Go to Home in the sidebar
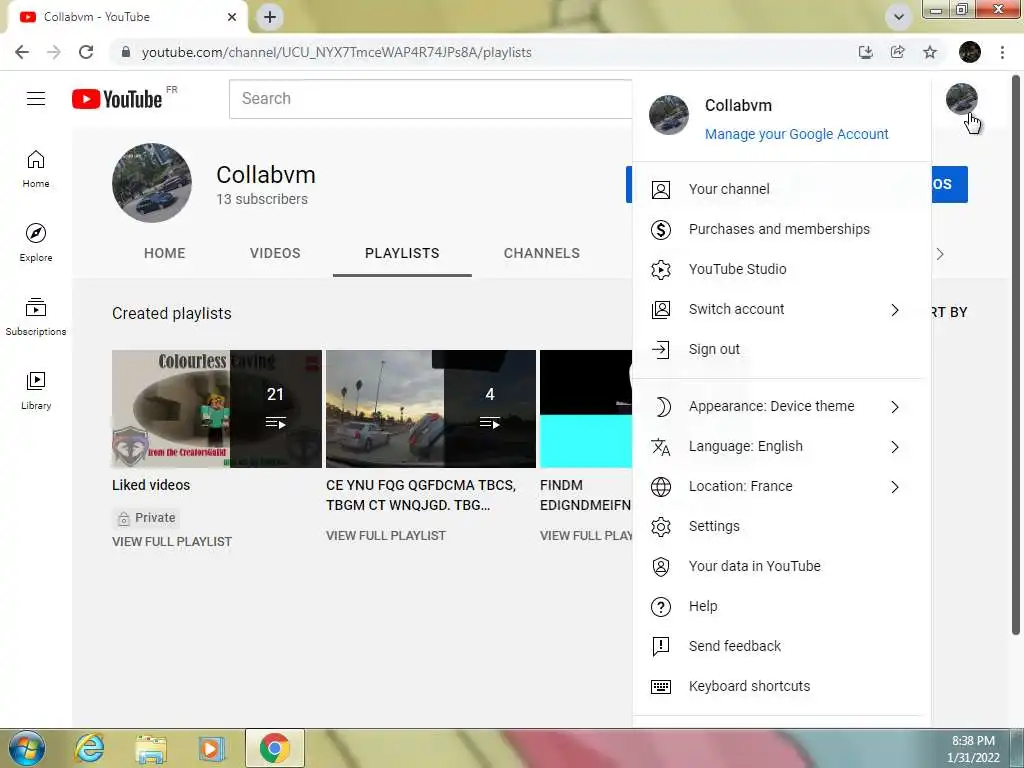The width and height of the screenshot is (1024, 768). pyautogui.click(x=36, y=168)
